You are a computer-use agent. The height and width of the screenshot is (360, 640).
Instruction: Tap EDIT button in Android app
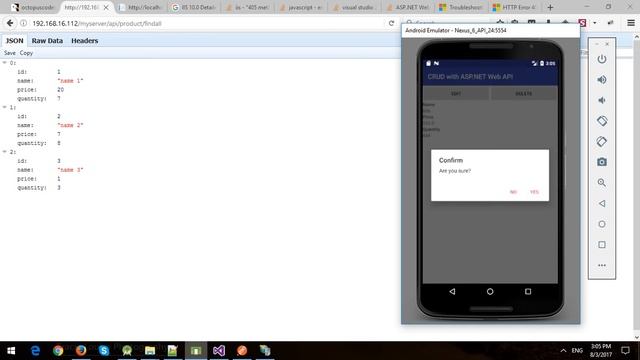(x=456, y=93)
